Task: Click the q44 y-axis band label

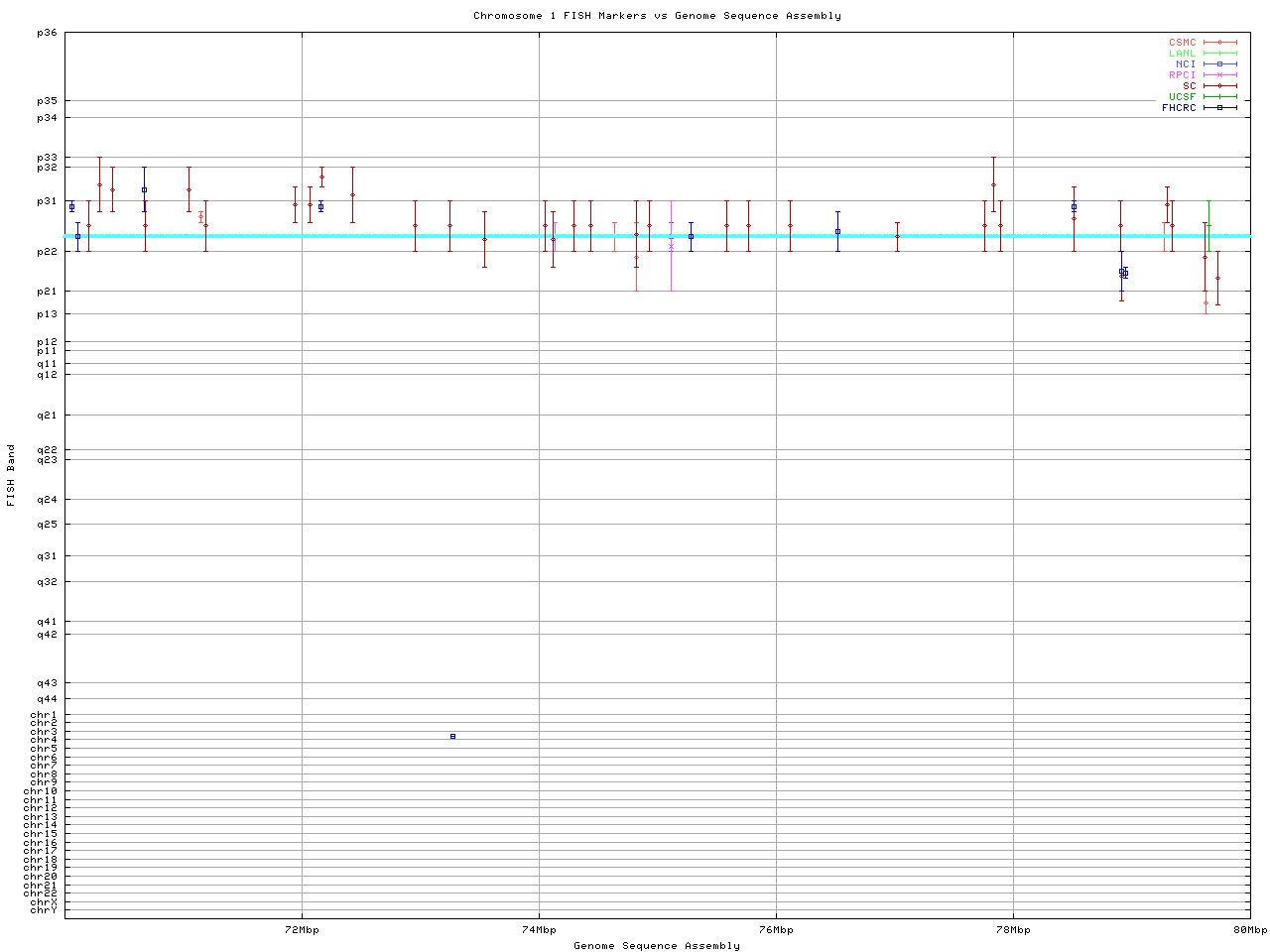Action: [47, 699]
